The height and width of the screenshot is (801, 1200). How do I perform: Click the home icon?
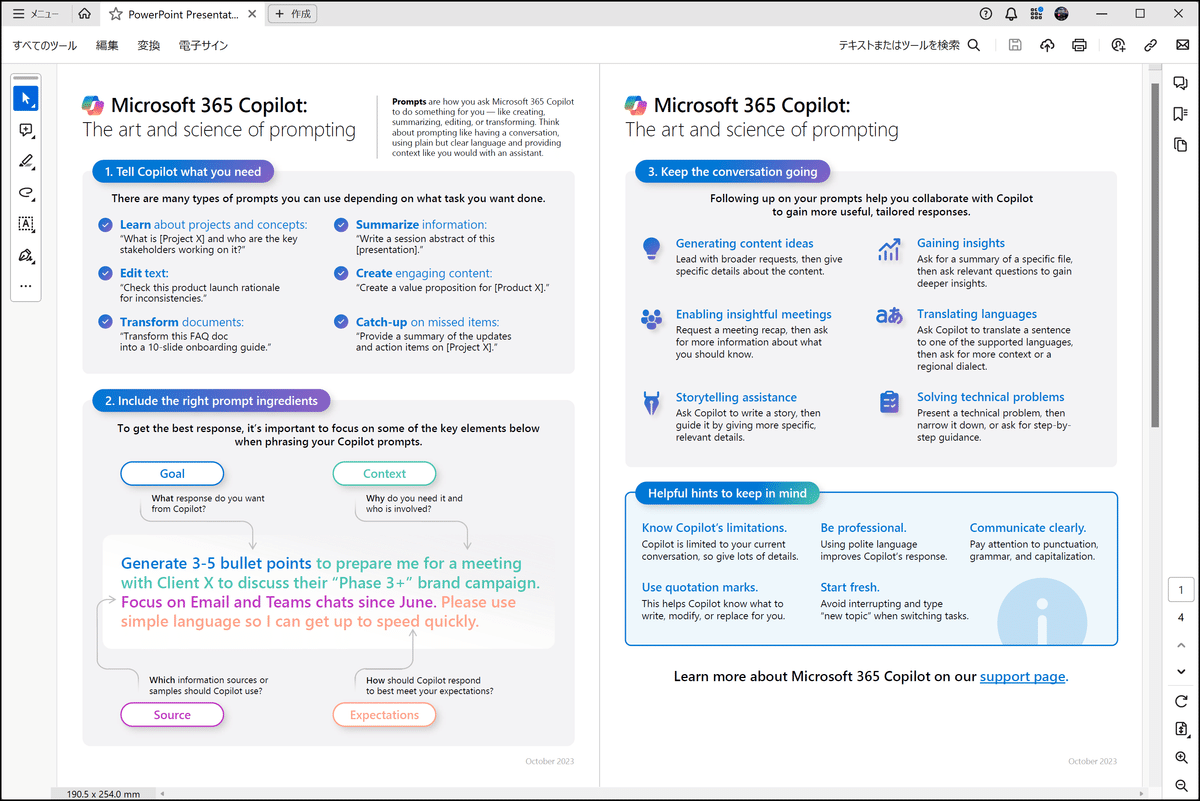85,14
